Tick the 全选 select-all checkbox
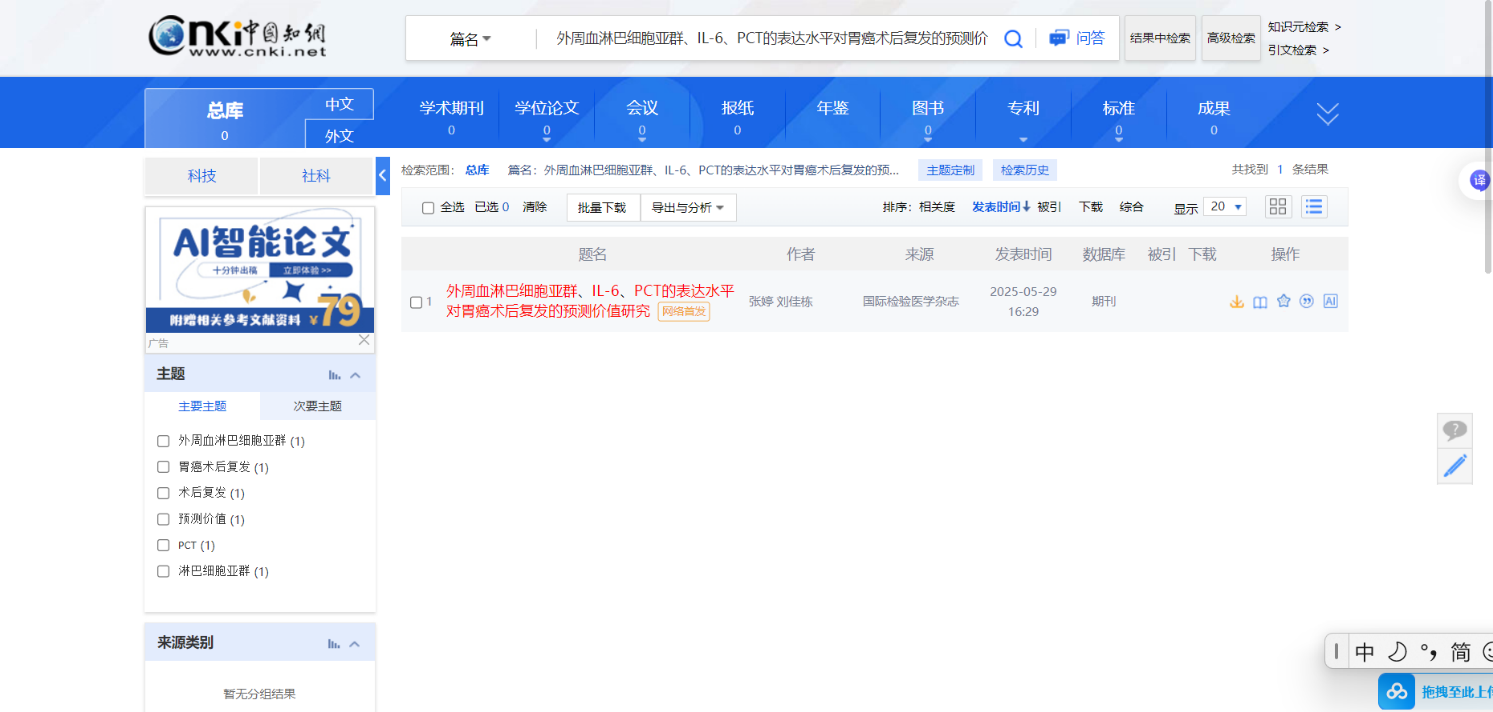This screenshot has height=712, width=1493. pos(428,208)
